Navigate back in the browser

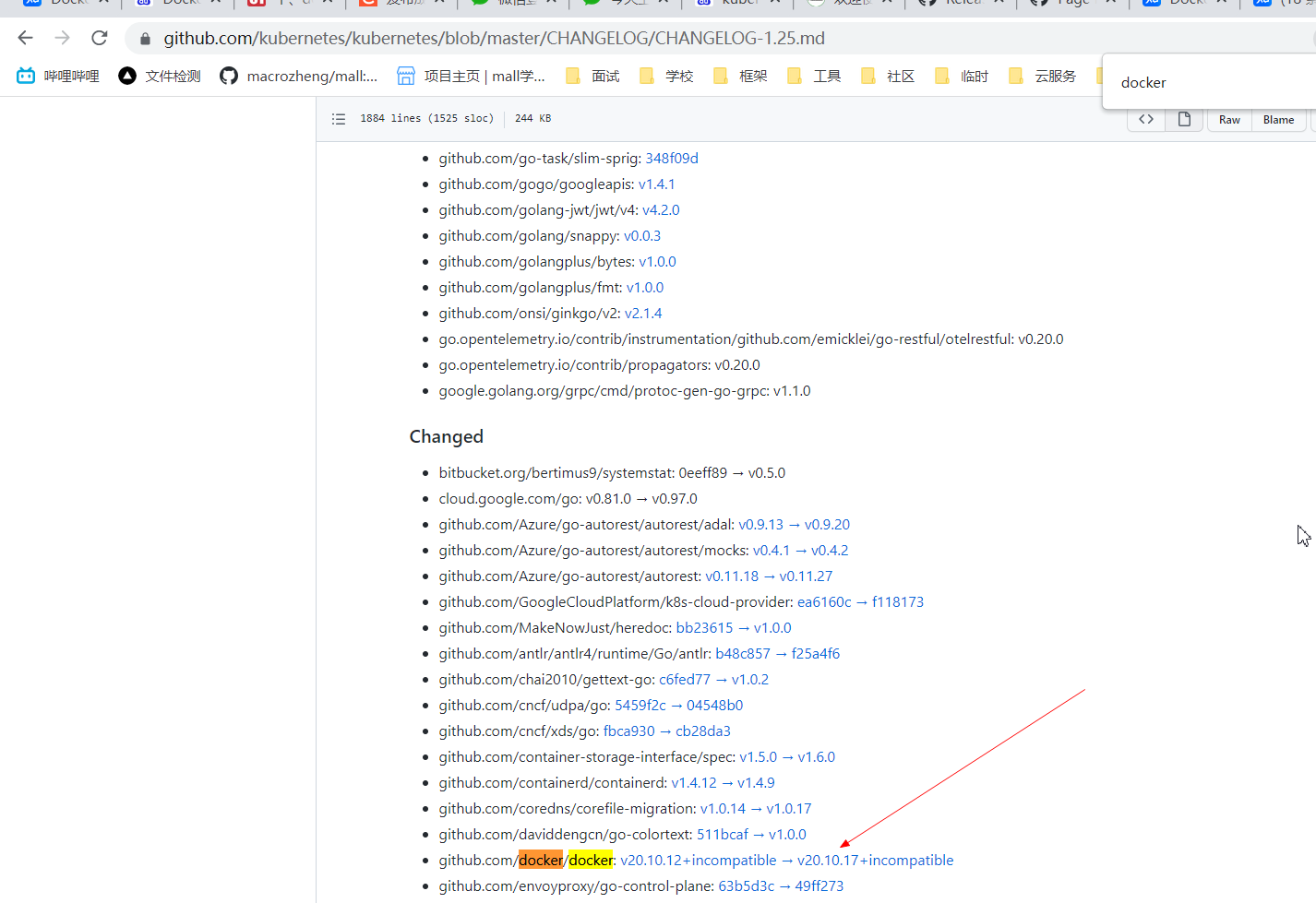(x=24, y=38)
